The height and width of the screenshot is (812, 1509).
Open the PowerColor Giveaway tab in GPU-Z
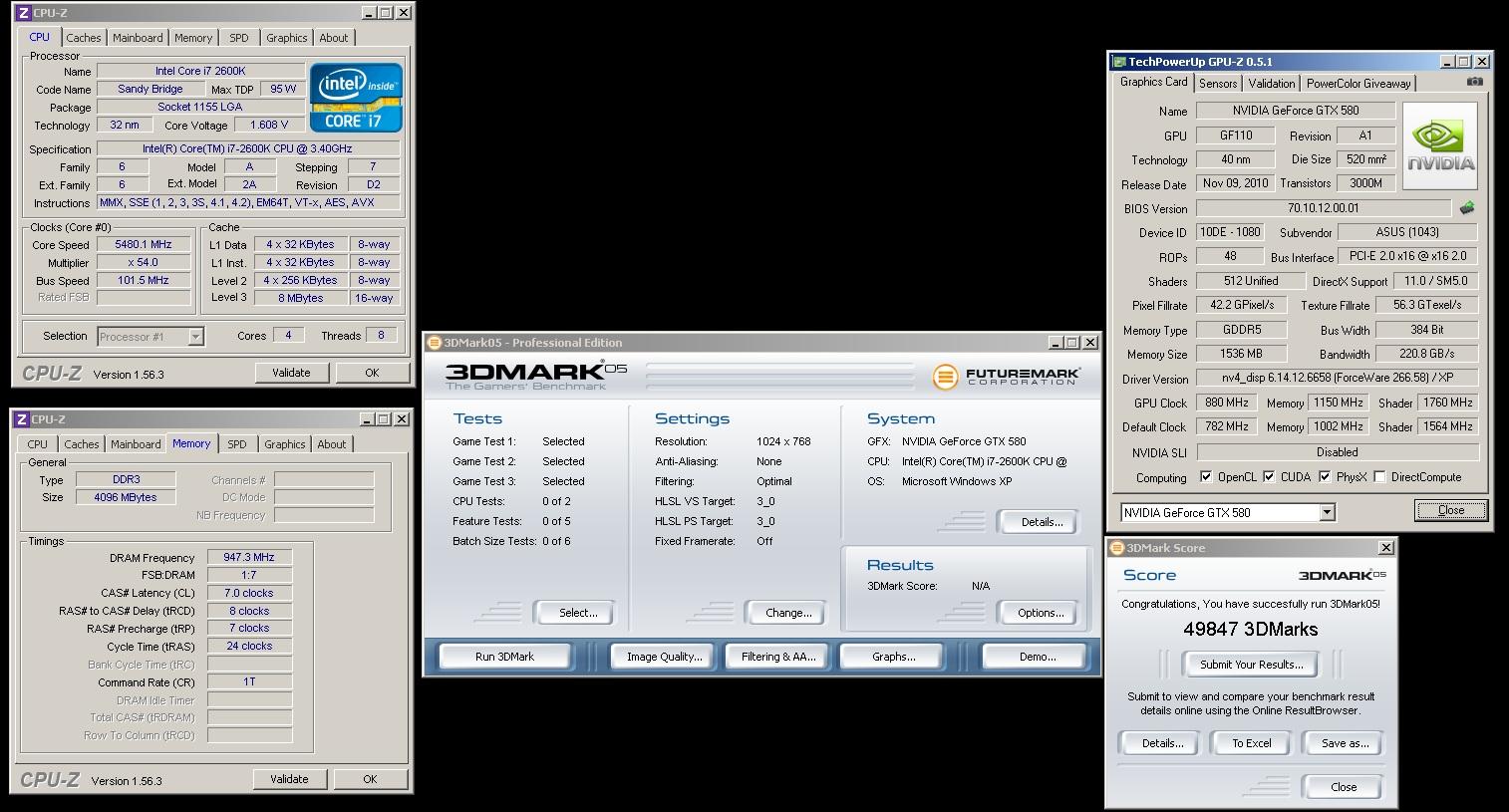(1358, 84)
